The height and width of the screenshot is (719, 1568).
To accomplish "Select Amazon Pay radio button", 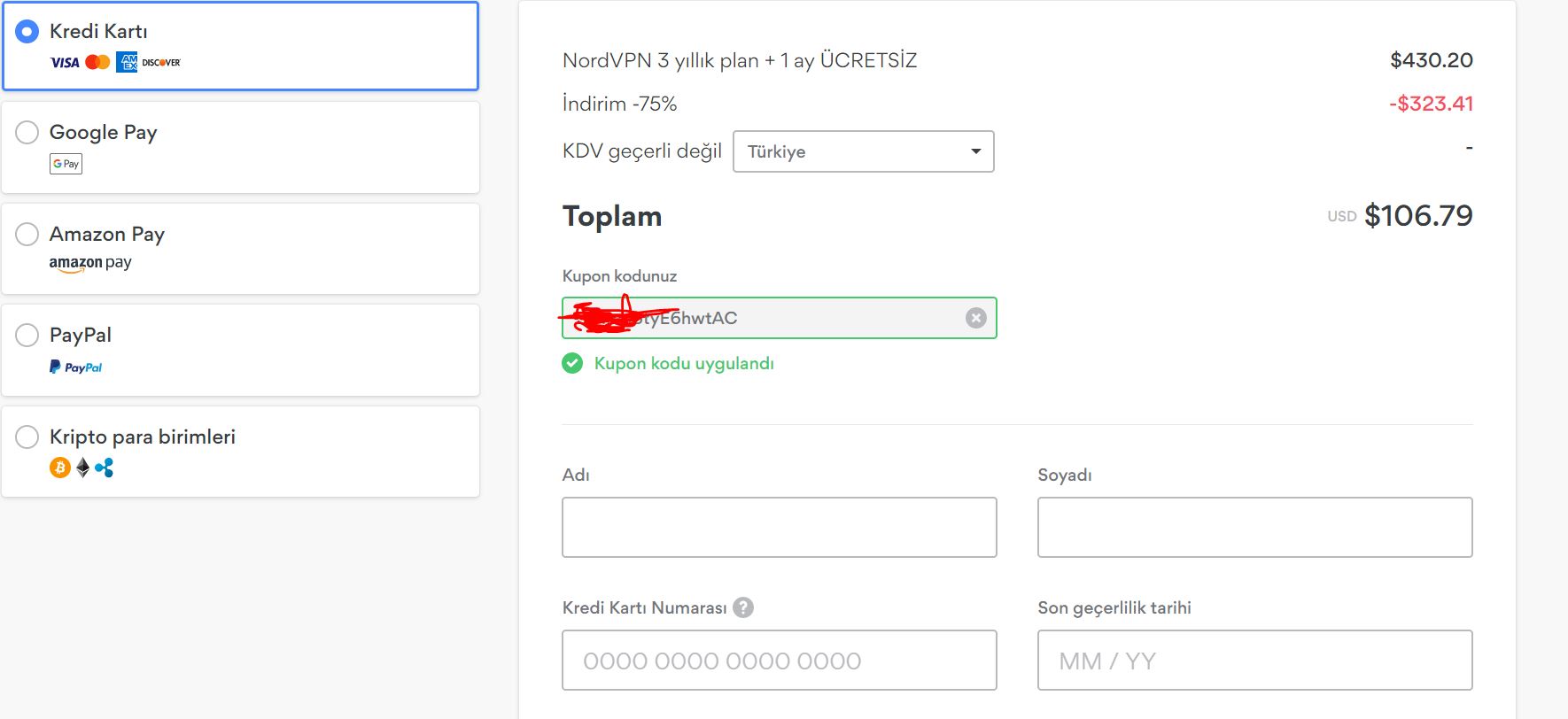I will click(x=27, y=235).
